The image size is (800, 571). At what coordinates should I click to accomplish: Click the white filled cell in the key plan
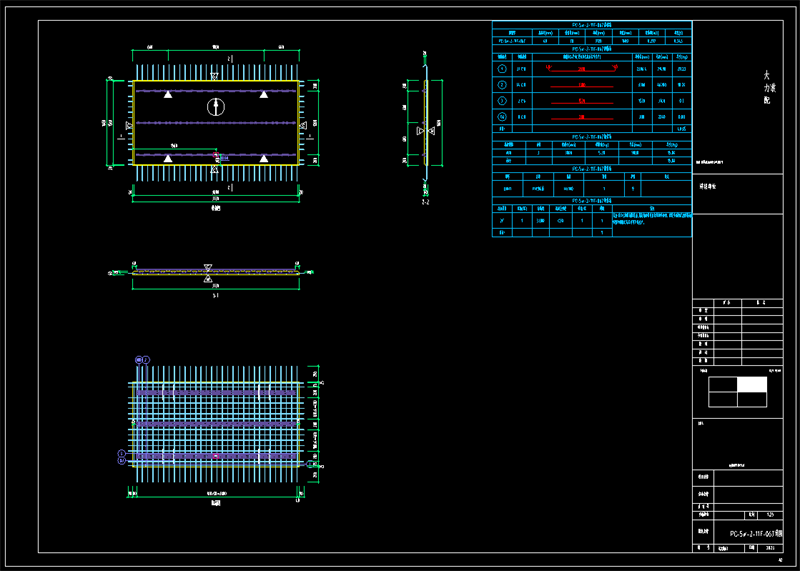click(x=752, y=384)
